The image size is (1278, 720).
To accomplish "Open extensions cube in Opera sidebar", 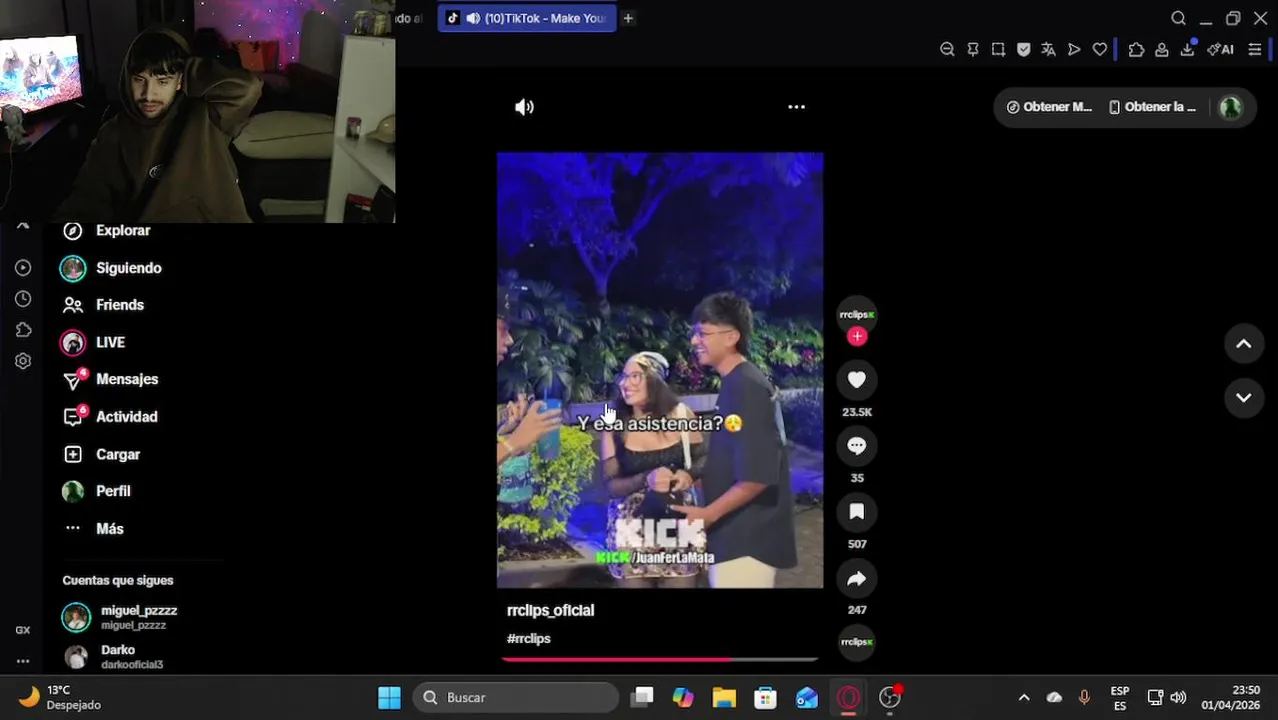I will 23,330.
